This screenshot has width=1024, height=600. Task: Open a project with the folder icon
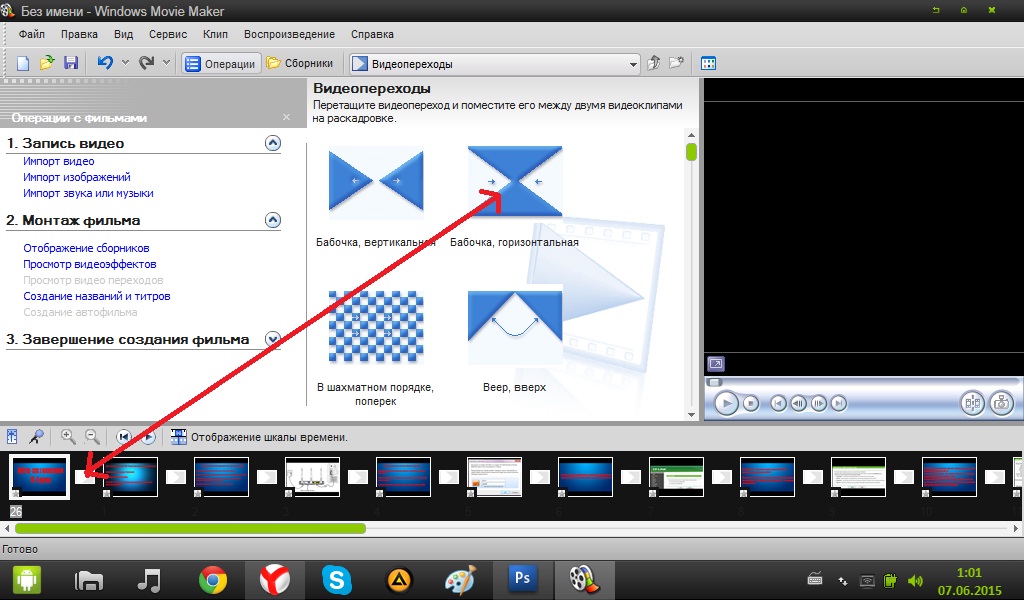(46, 63)
